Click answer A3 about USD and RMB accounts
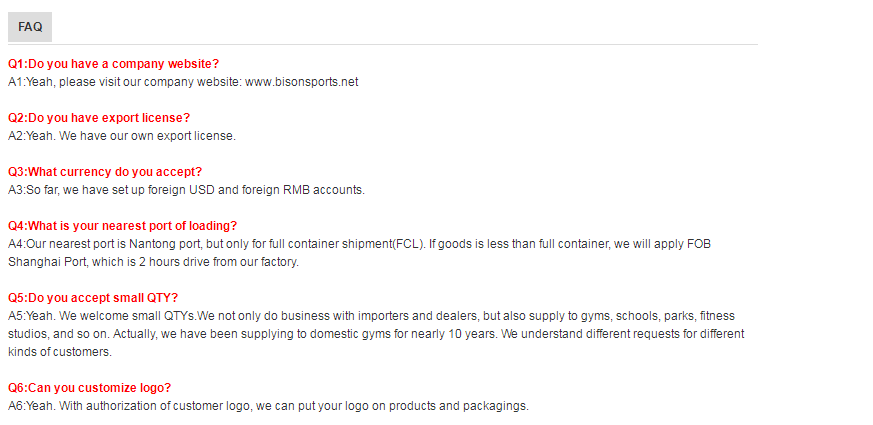Screen dimensions: 873x425 click(187, 189)
